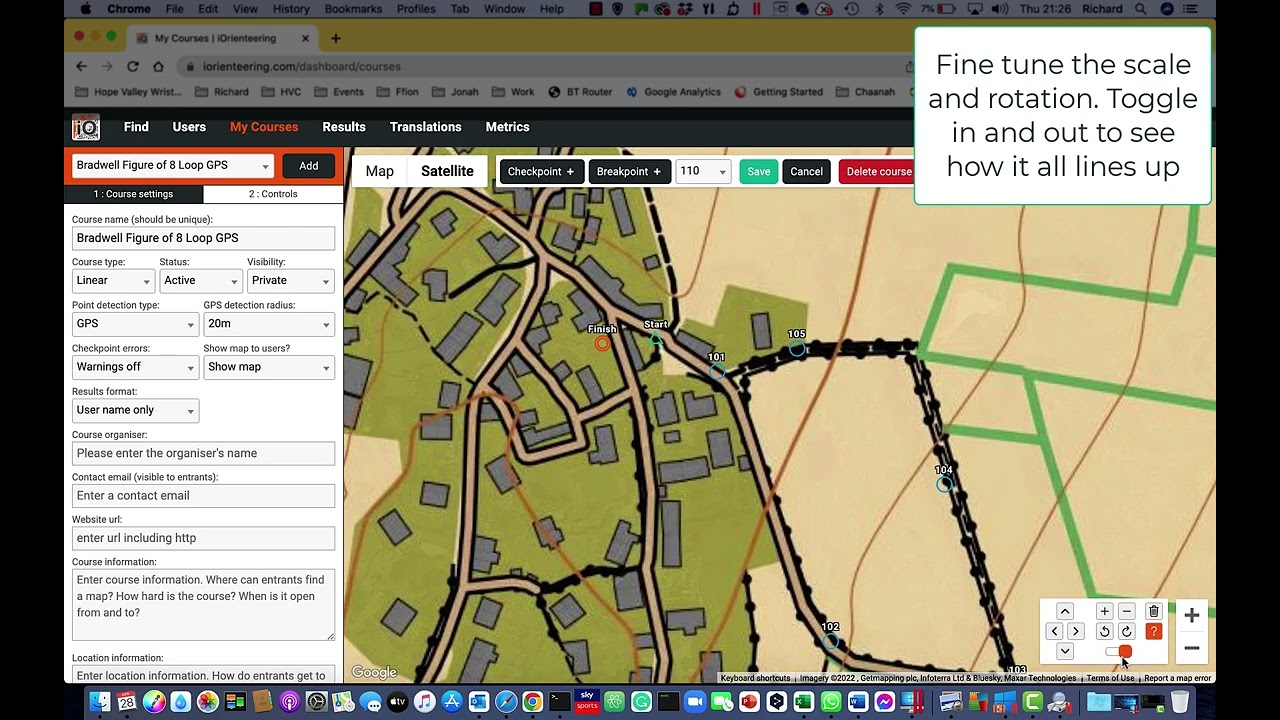This screenshot has height=720, width=1280.
Task: Open GPS detection radius dropdown 20m
Action: pos(269,324)
